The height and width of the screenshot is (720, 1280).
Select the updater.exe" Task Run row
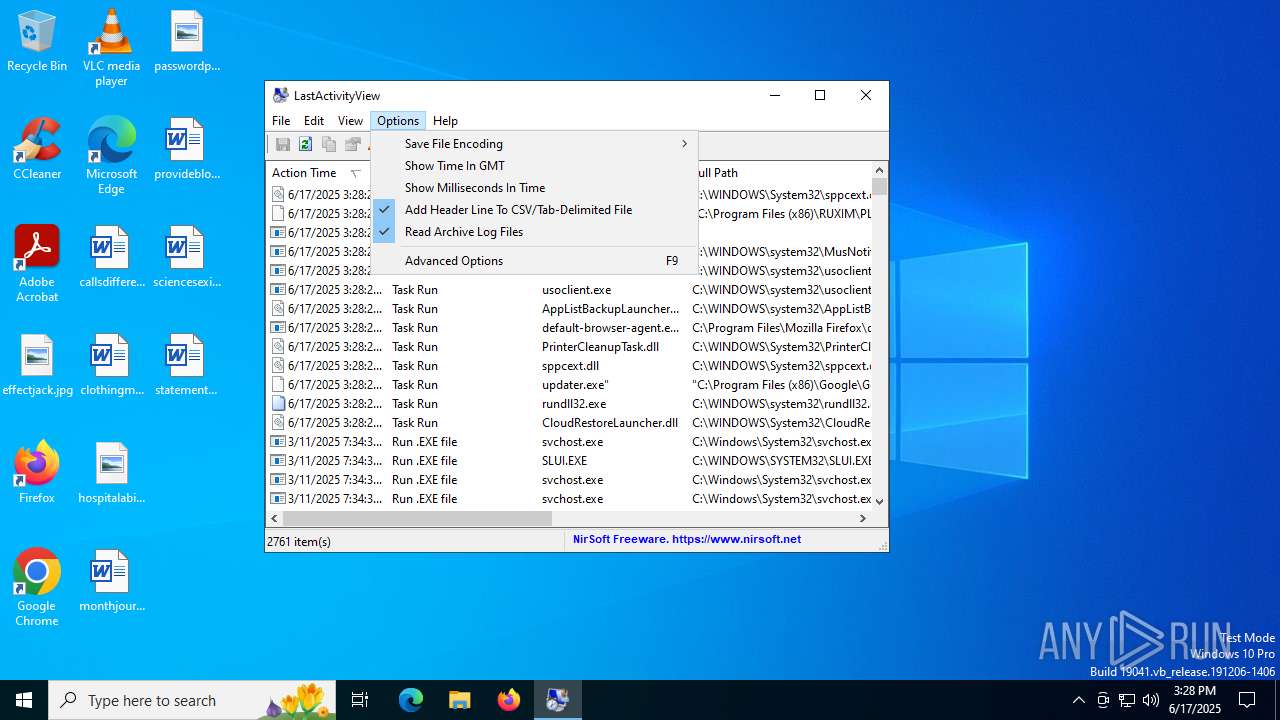[x=569, y=385]
